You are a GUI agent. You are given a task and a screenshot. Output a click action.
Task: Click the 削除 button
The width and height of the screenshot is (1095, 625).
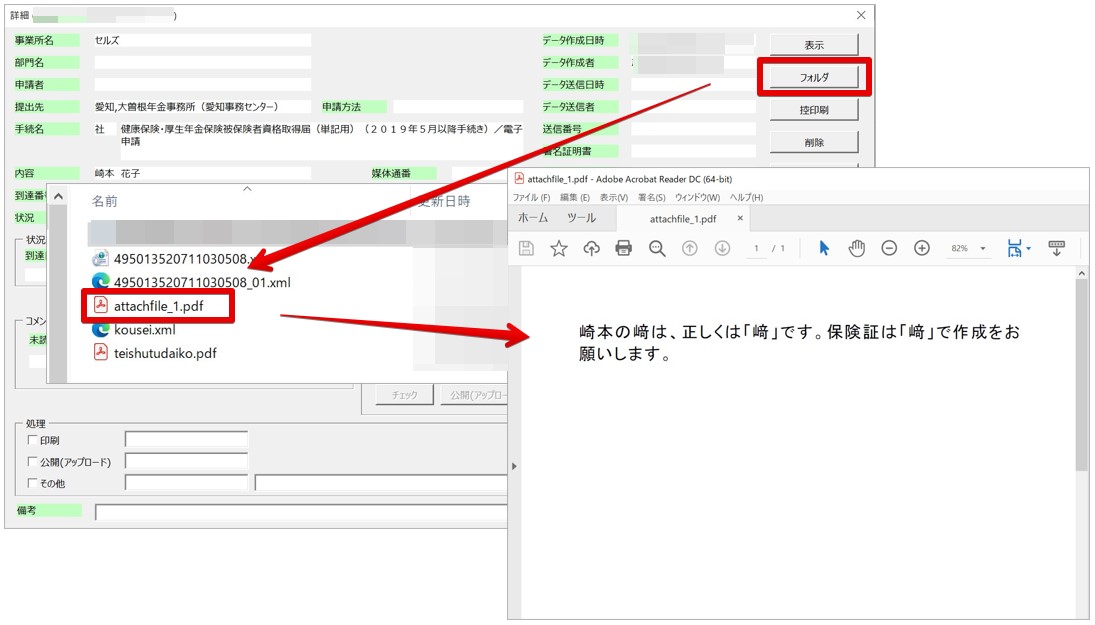(814, 142)
